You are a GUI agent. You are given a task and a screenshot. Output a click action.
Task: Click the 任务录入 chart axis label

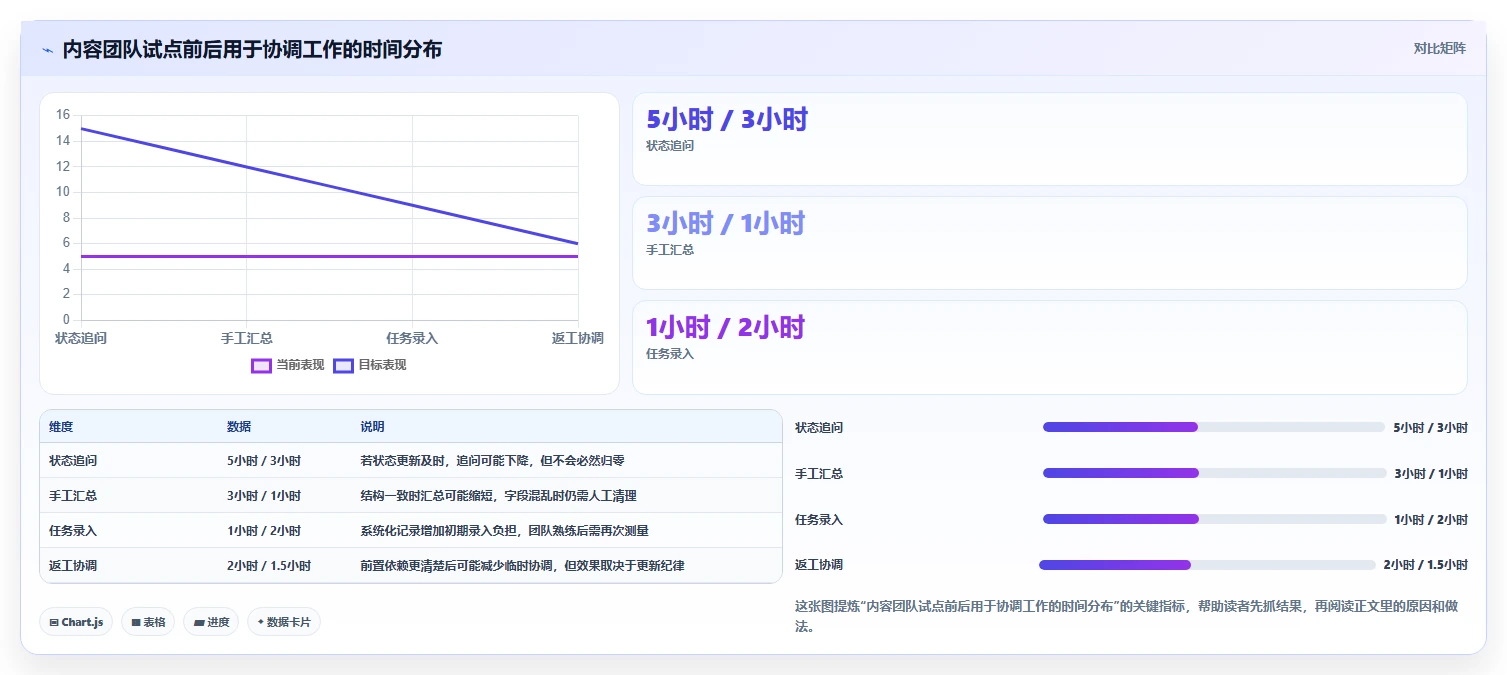click(x=412, y=338)
